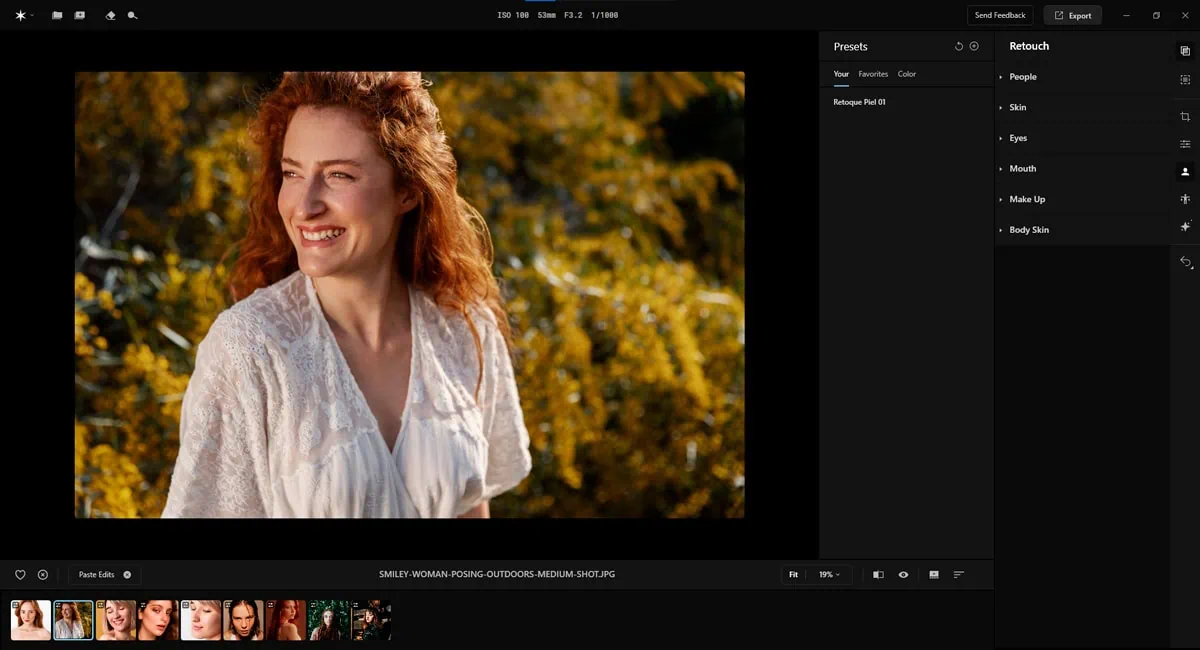Select the dashed-square masking tool icon
Viewport: 1200px width, 650px height.
tap(1185, 79)
